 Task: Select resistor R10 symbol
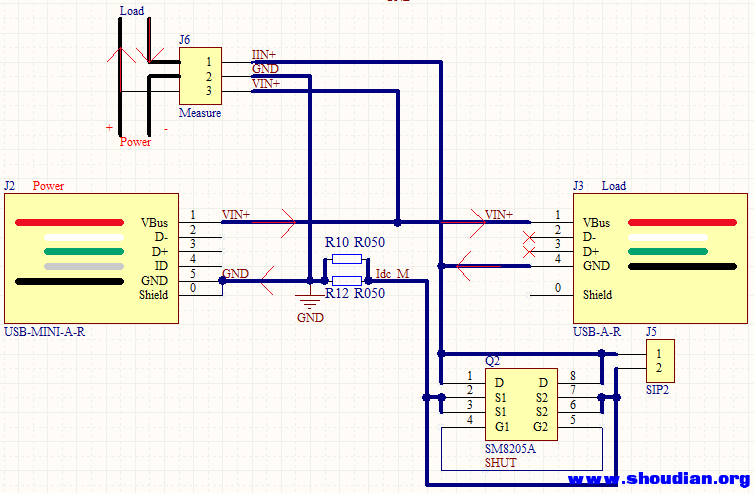coord(347,259)
